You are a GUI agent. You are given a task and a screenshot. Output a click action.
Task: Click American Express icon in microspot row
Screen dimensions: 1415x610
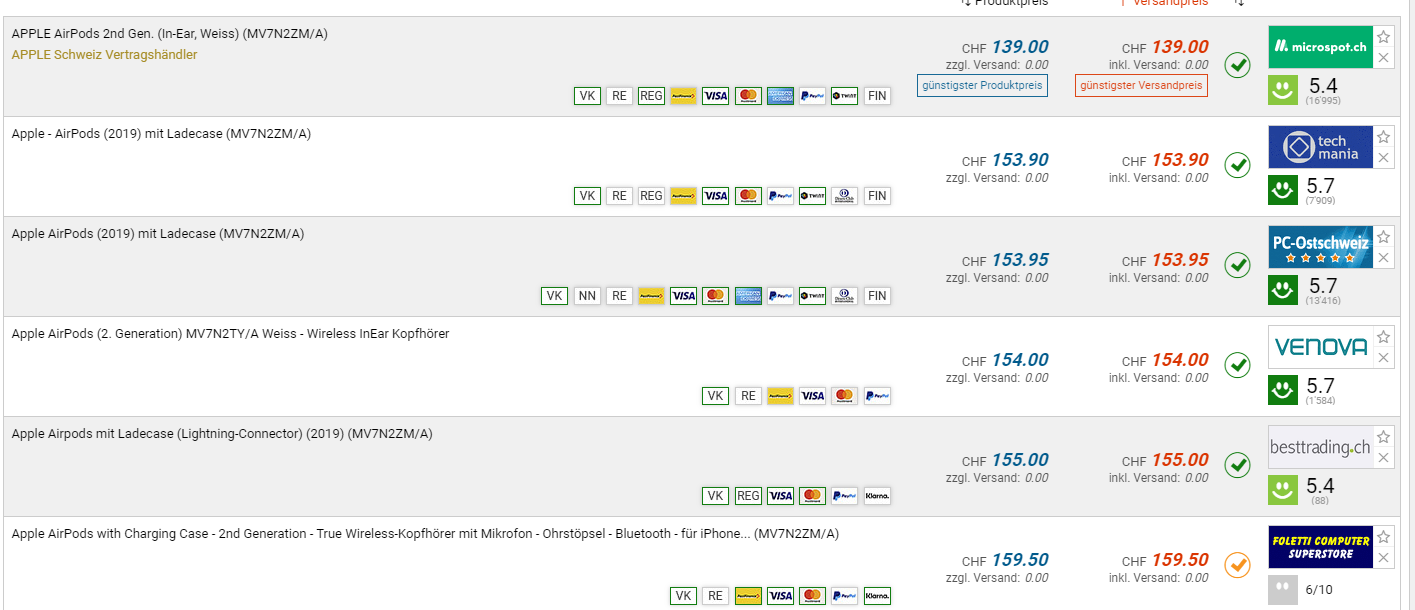780,96
